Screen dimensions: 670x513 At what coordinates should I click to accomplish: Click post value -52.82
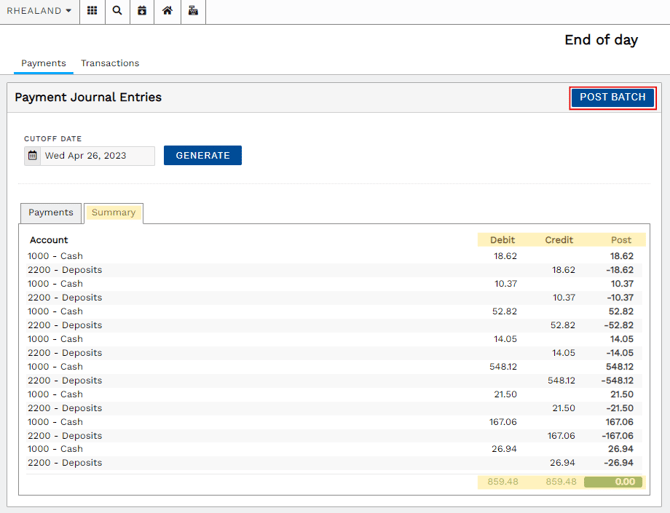[619, 325]
